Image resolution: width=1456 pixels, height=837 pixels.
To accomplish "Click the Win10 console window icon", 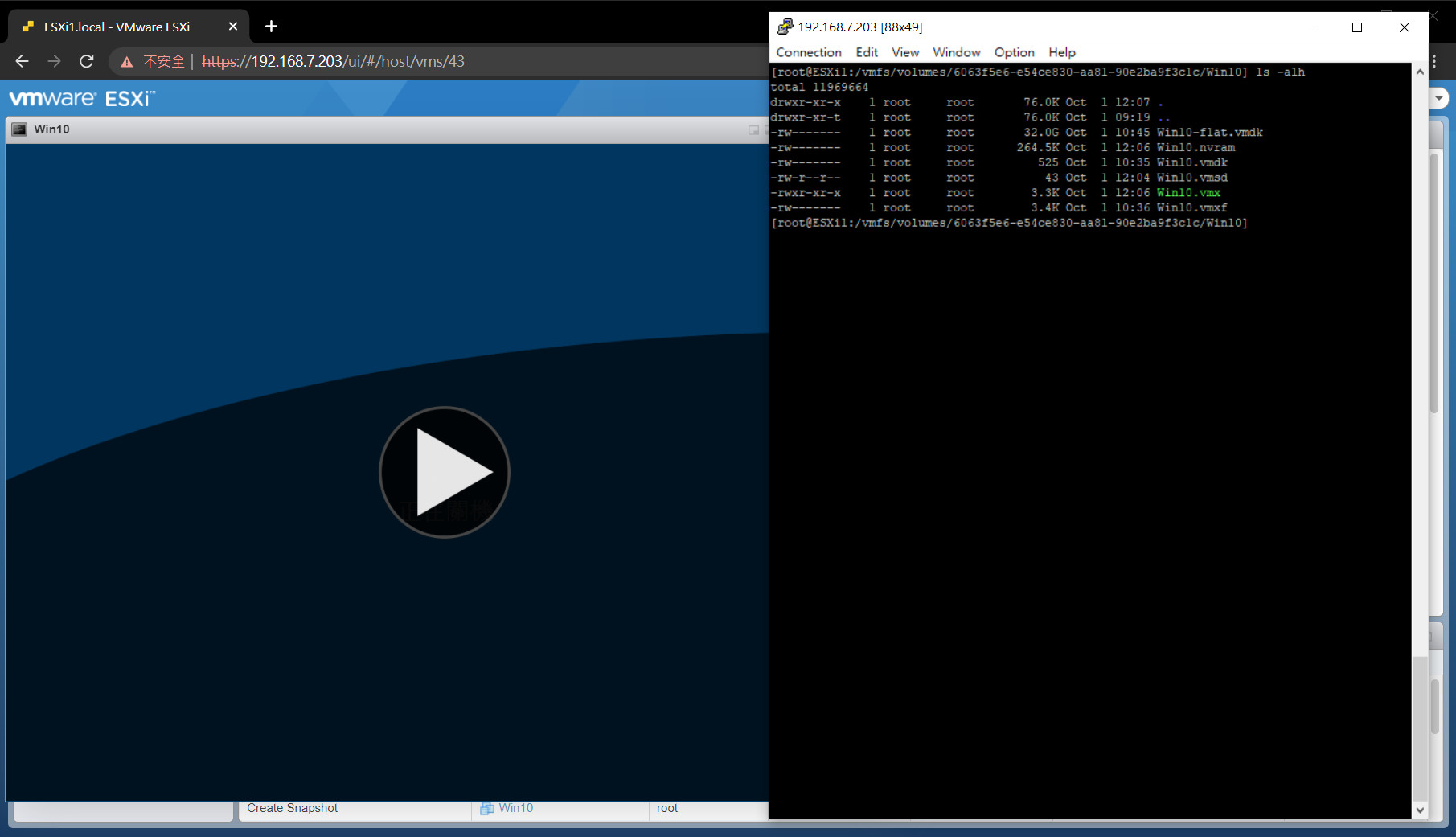I will tap(19, 129).
